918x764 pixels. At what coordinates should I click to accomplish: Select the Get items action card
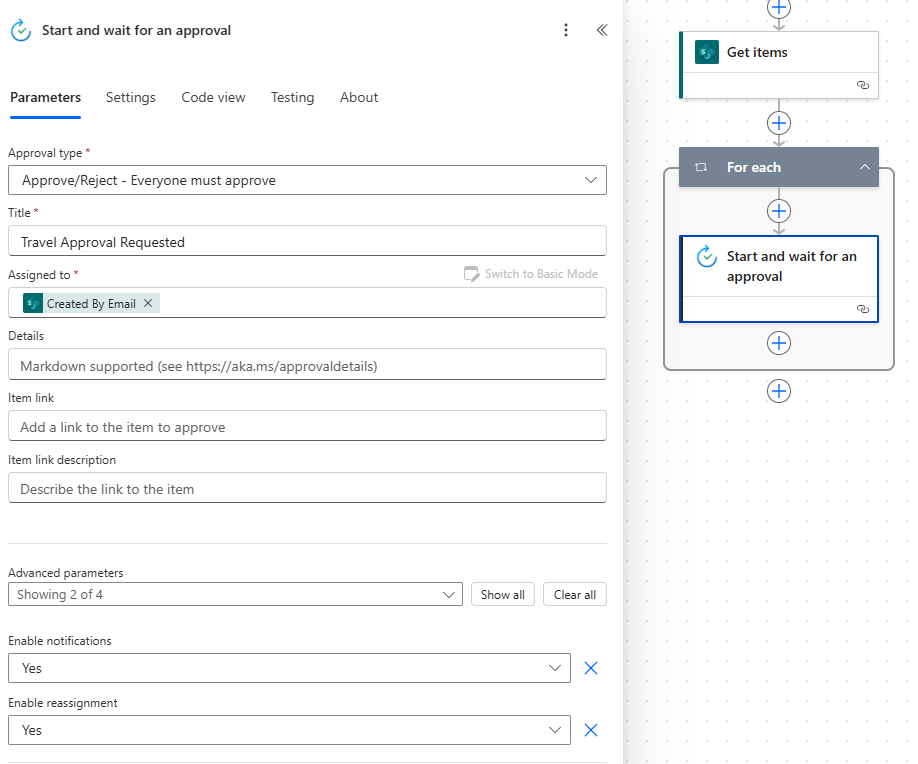click(779, 65)
